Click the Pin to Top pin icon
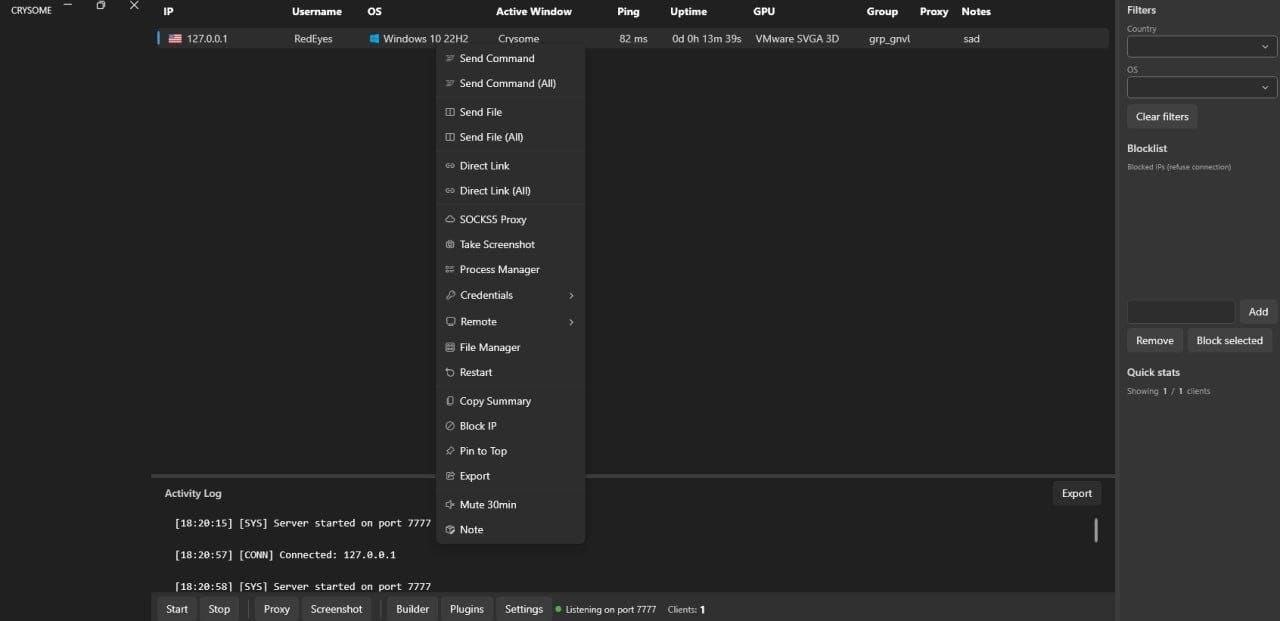The height and width of the screenshot is (621, 1280). click(450, 452)
